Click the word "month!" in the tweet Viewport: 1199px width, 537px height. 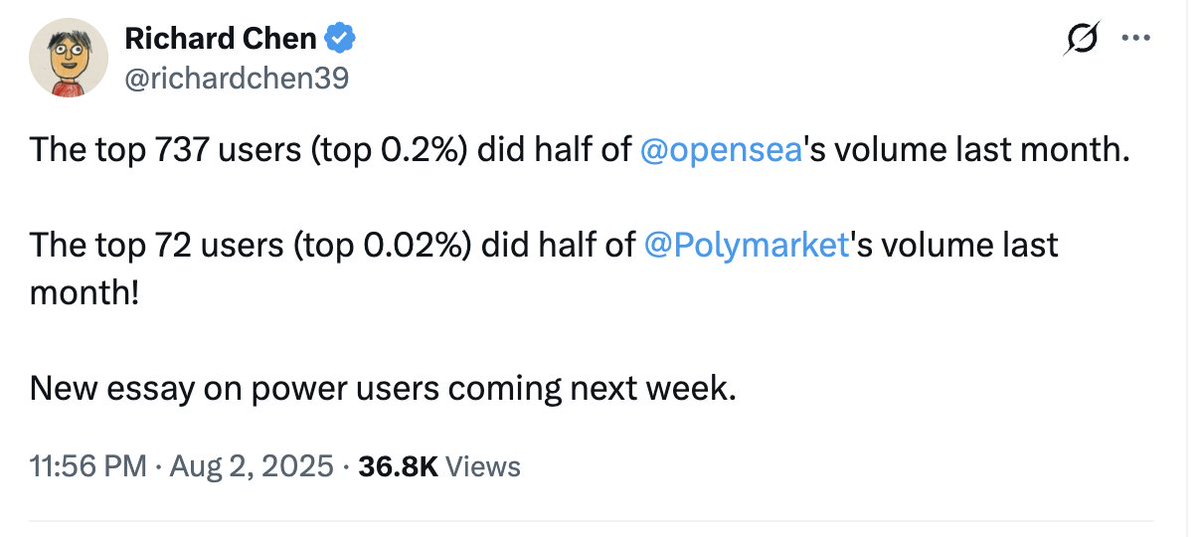[x=86, y=293]
